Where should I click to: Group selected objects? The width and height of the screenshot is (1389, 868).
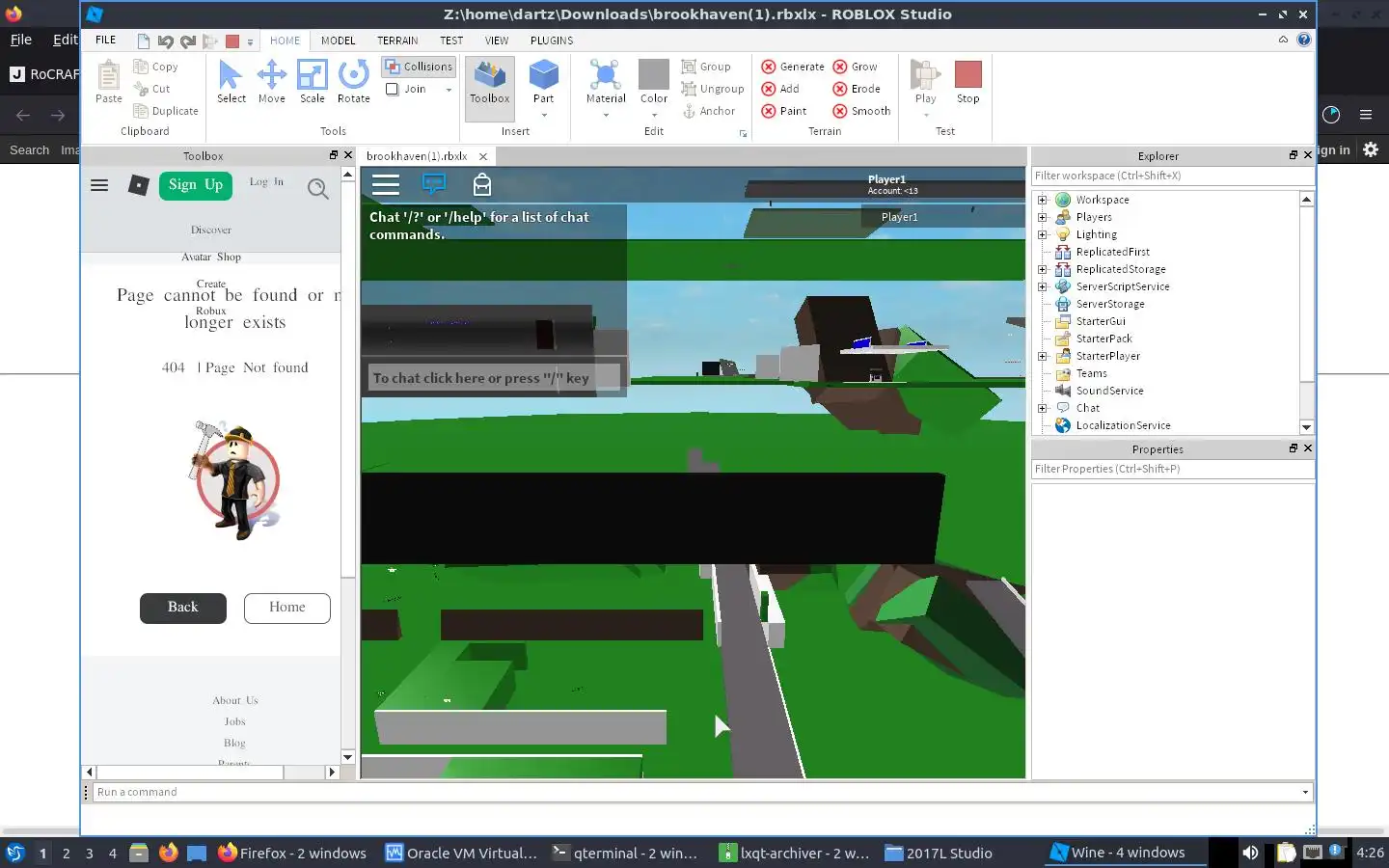[706, 67]
